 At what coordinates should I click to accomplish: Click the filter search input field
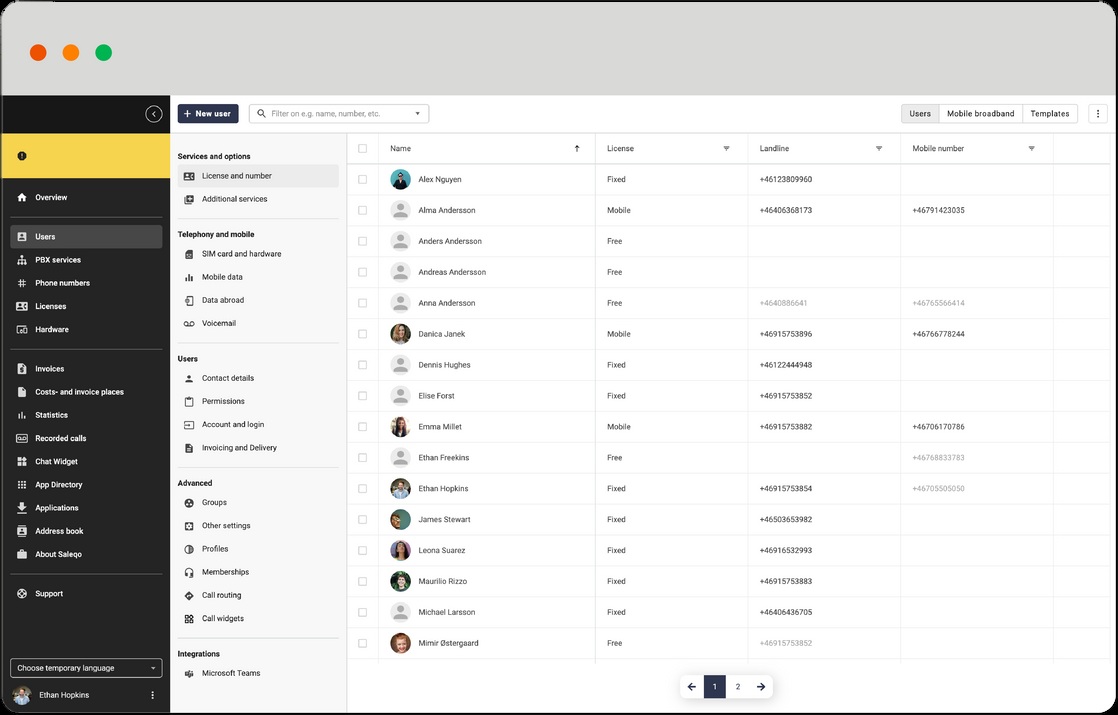(x=339, y=113)
